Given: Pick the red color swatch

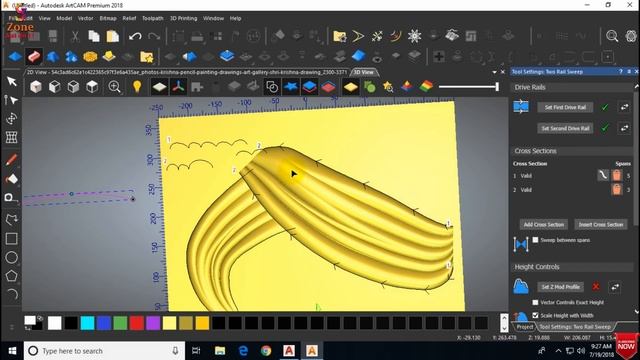Looking at the screenshot, I should click(136, 323).
